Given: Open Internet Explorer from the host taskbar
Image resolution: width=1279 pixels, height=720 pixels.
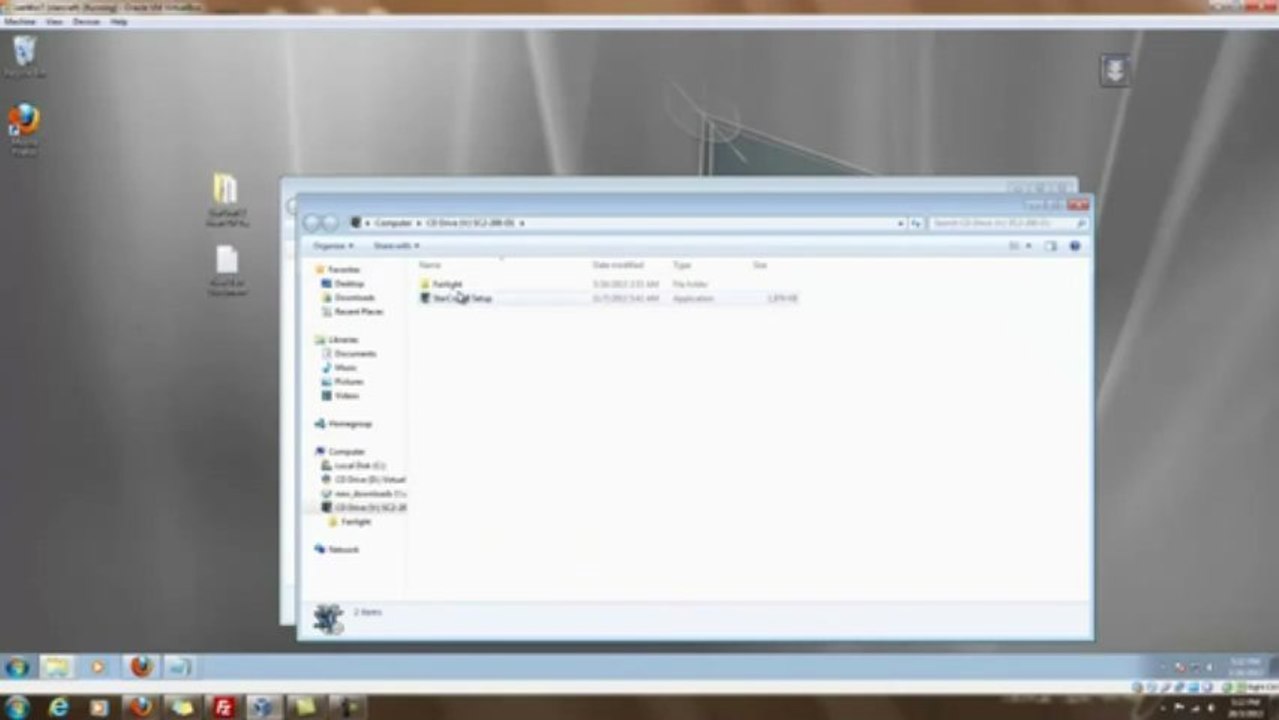Looking at the screenshot, I should pos(59,707).
